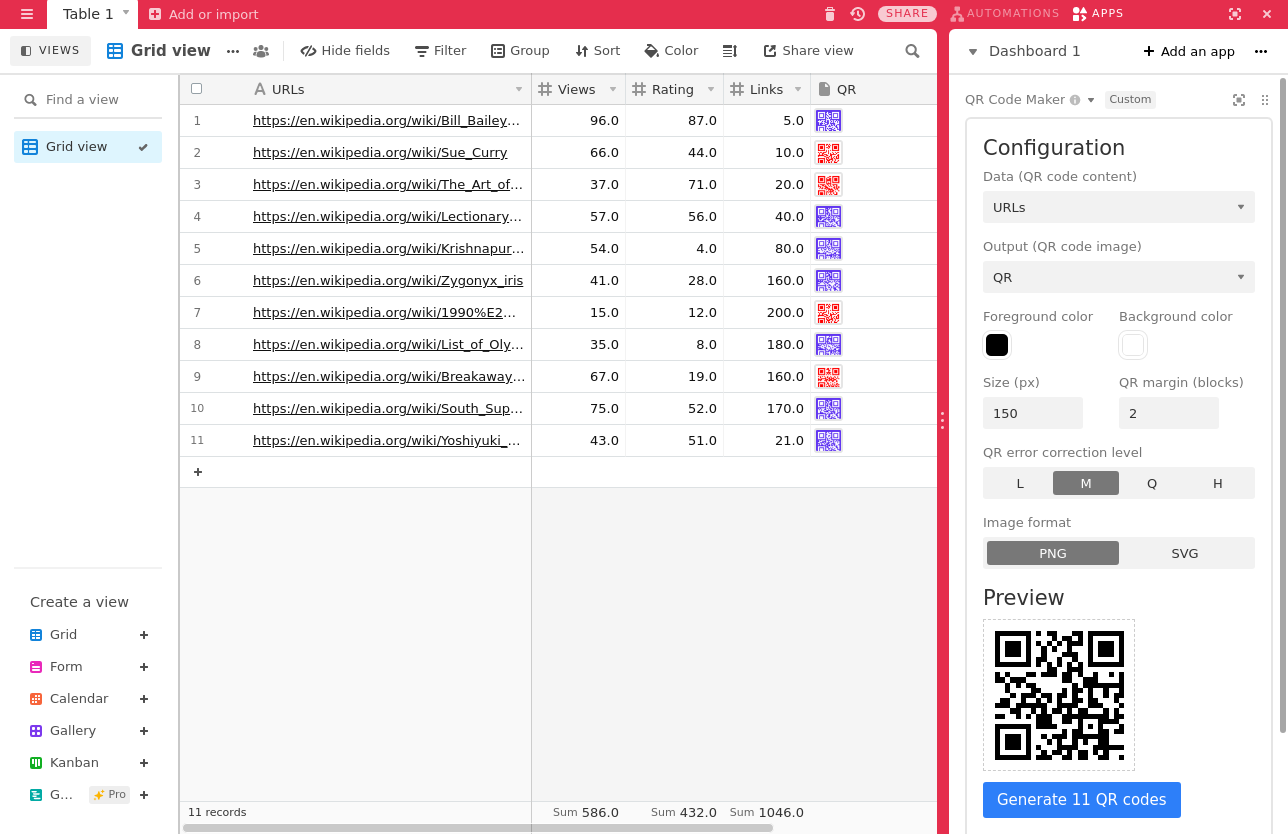
Task: Click the QR margin input field
Action: (x=1169, y=413)
